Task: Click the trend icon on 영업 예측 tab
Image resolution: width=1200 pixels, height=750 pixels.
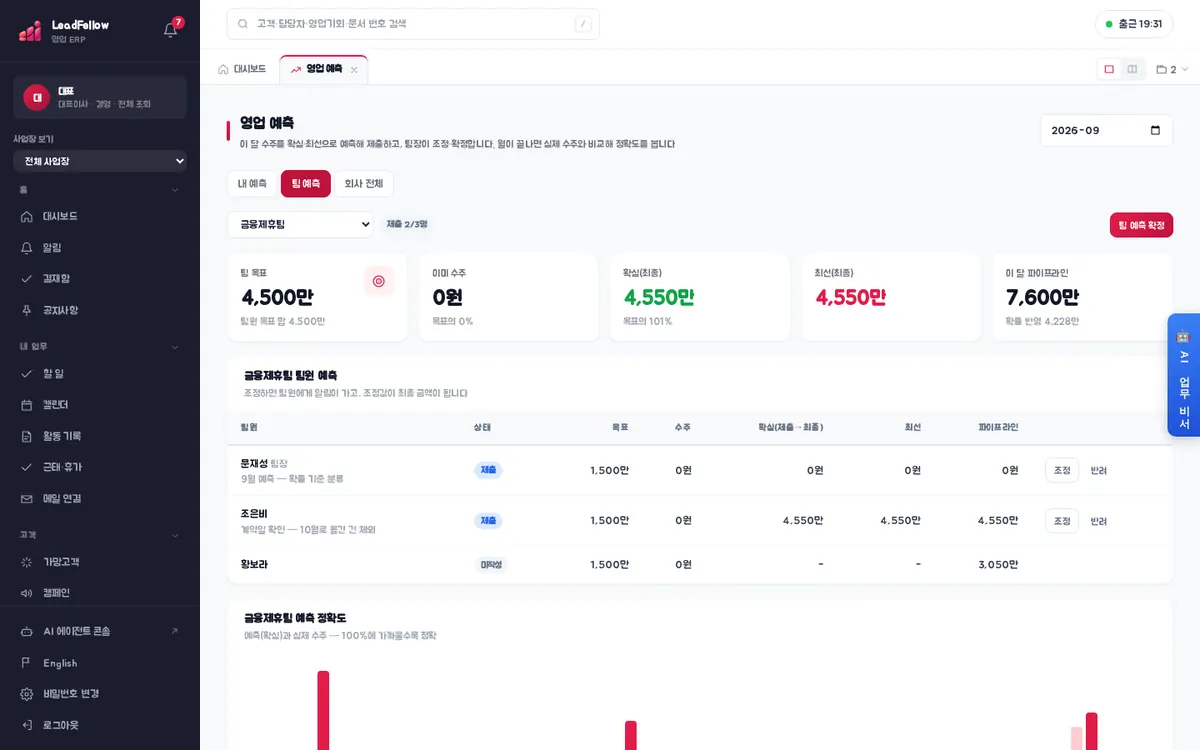Action: [296, 69]
